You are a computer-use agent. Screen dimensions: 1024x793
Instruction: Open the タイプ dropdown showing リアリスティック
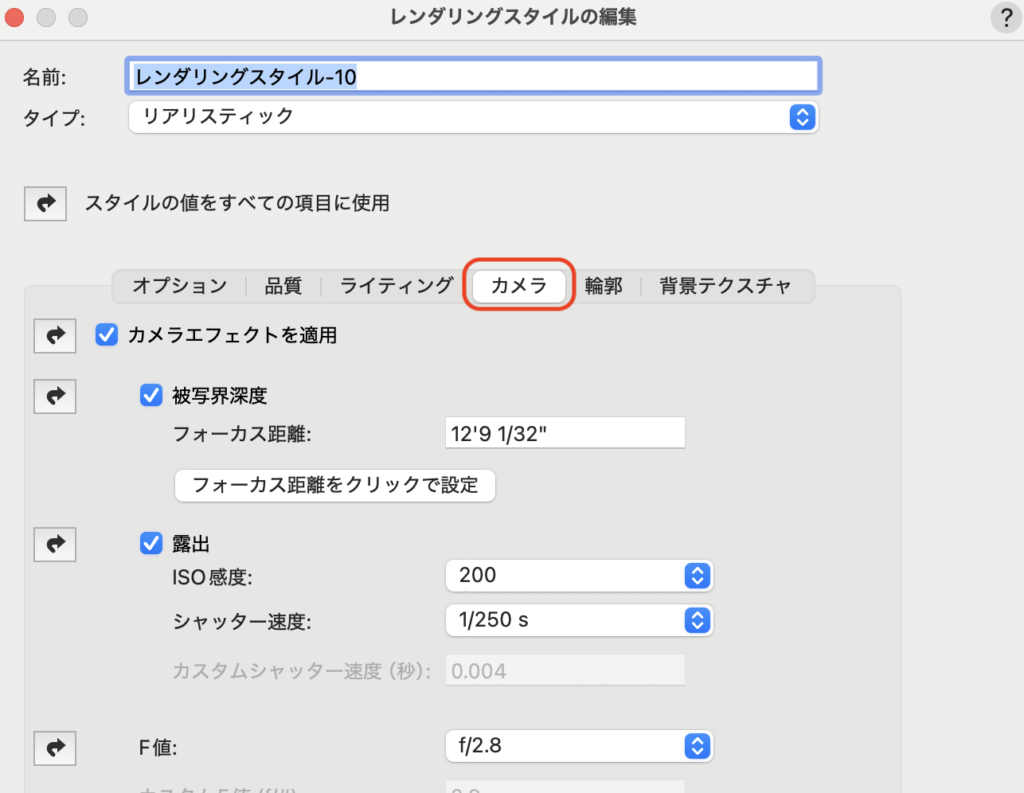(x=473, y=117)
